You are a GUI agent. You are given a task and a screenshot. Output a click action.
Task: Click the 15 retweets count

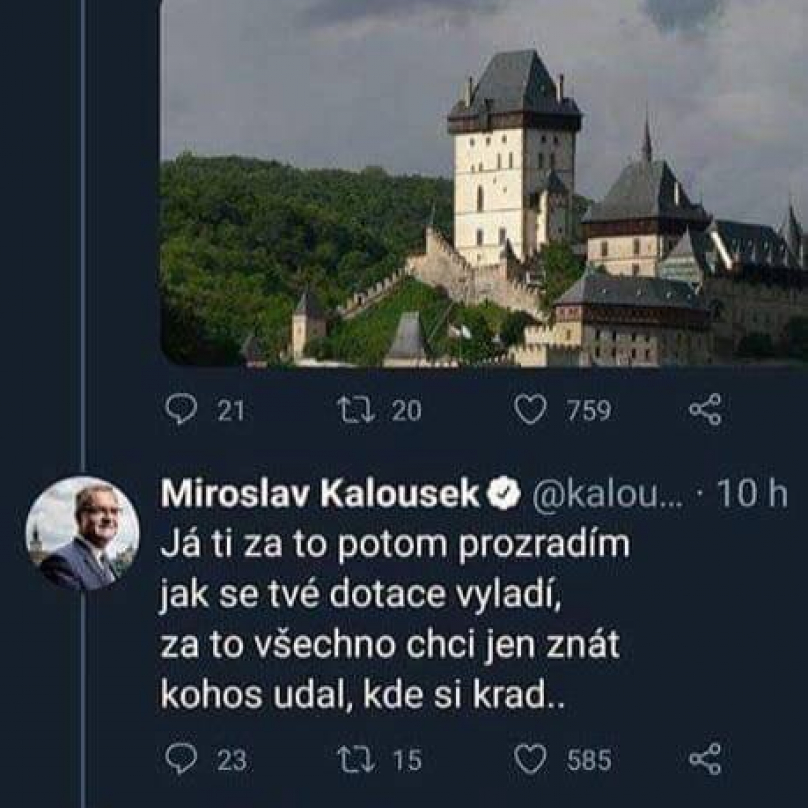click(406, 761)
